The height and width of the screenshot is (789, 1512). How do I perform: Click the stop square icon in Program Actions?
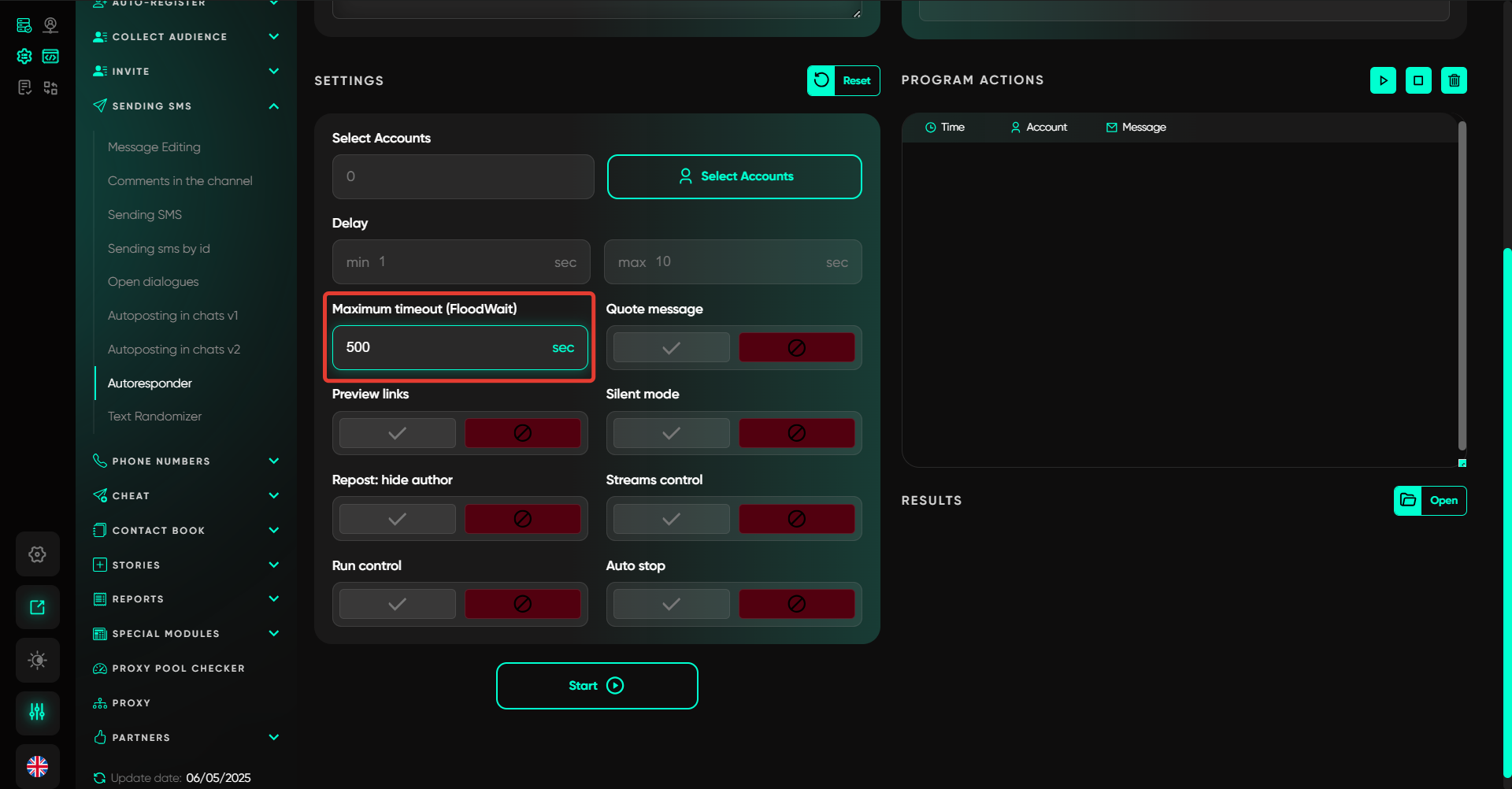pyautogui.click(x=1418, y=80)
